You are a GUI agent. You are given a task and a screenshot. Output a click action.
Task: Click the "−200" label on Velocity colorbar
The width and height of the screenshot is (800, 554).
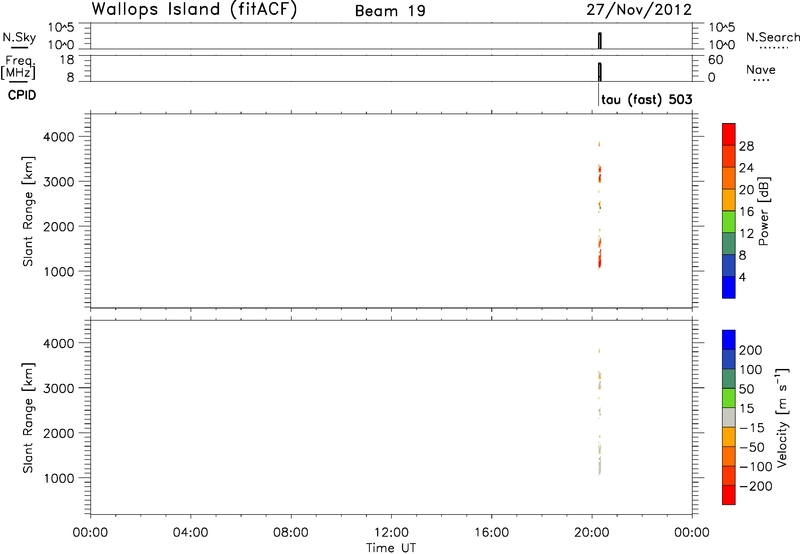pos(756,486)
